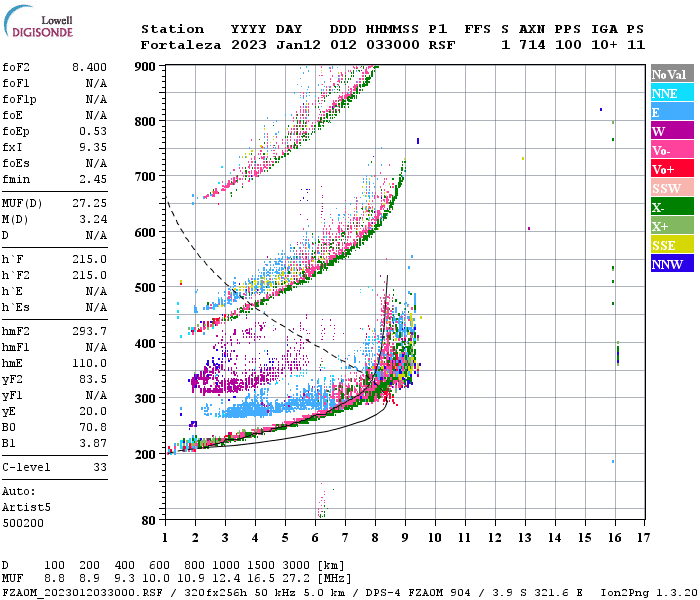
Task: Click the AXN value 714
Action: pyautogui.click(x=532, y=45)
